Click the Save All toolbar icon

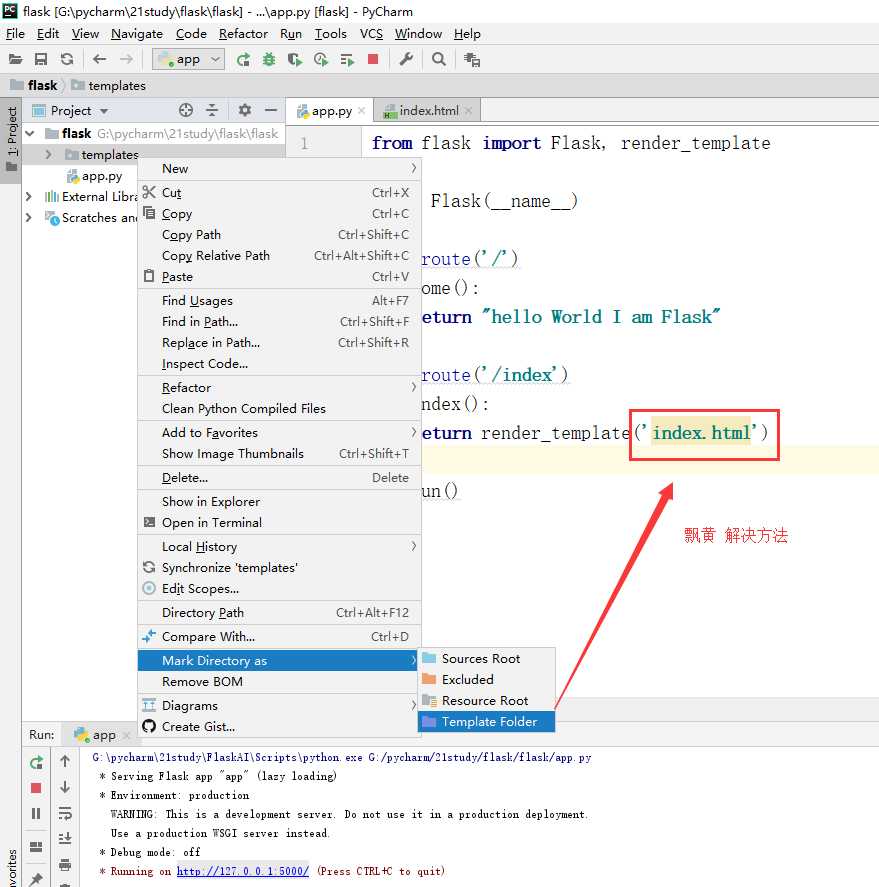click(x=41, y=59)
